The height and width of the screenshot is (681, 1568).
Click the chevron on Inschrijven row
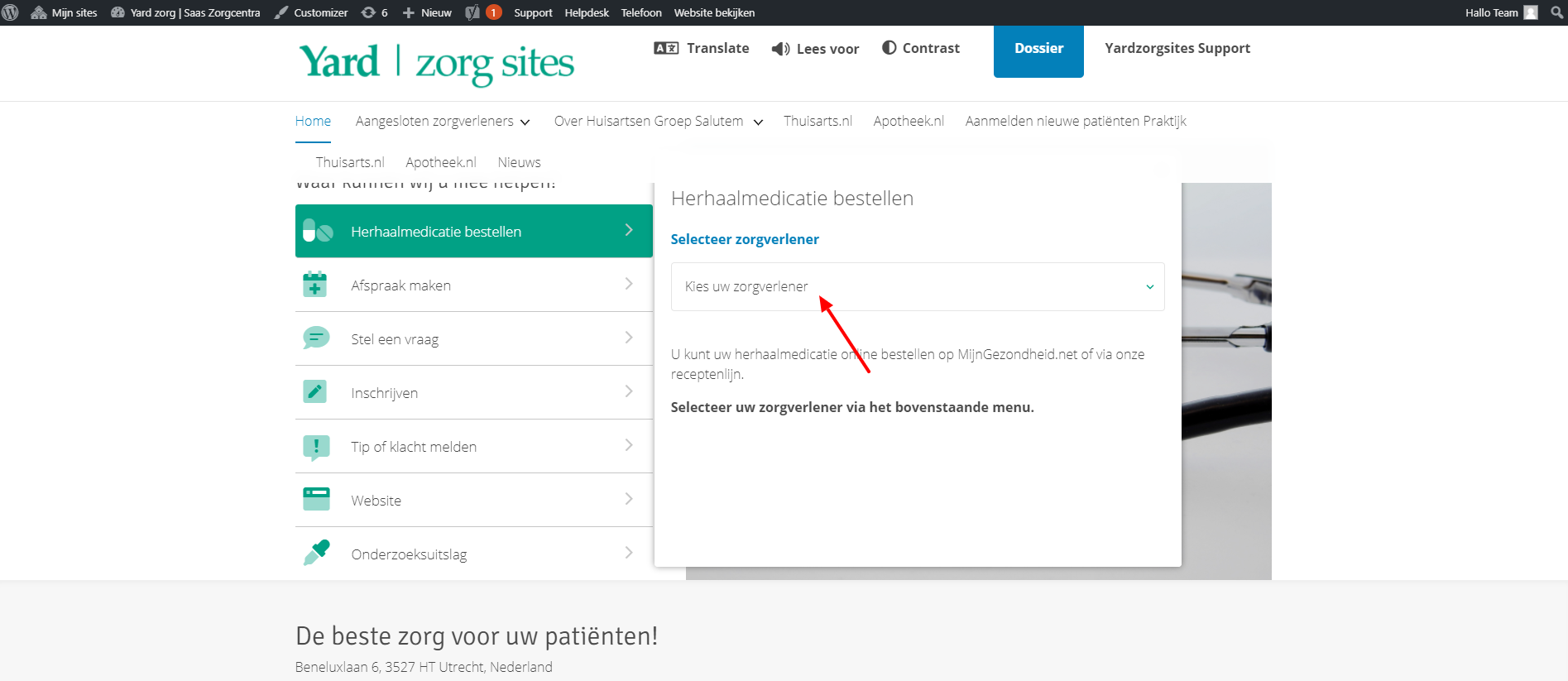coord(629,391)
